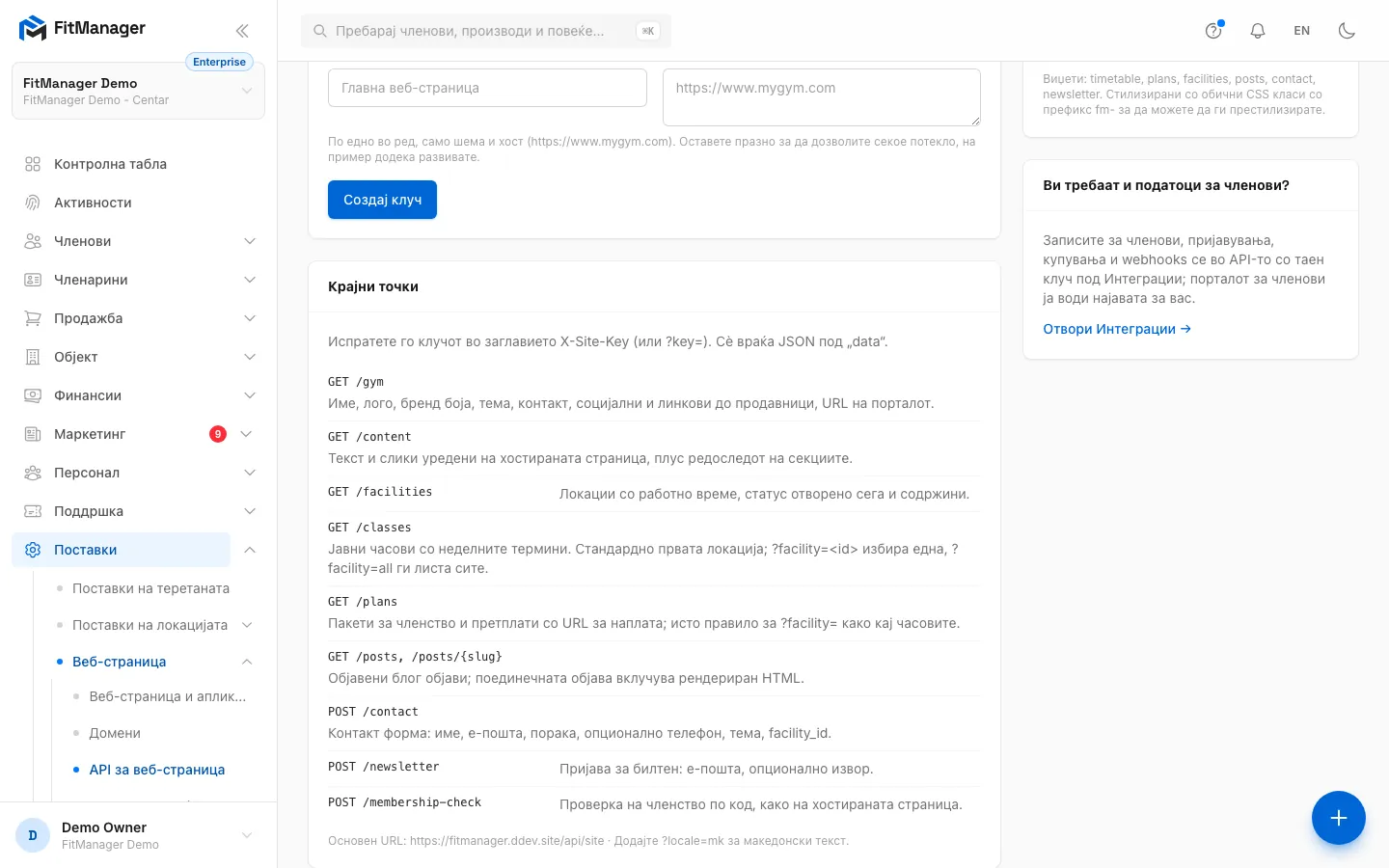1389x868 pixels.
Task: Select API за веб-страница menu item
Action: click(x=157, y=770)
